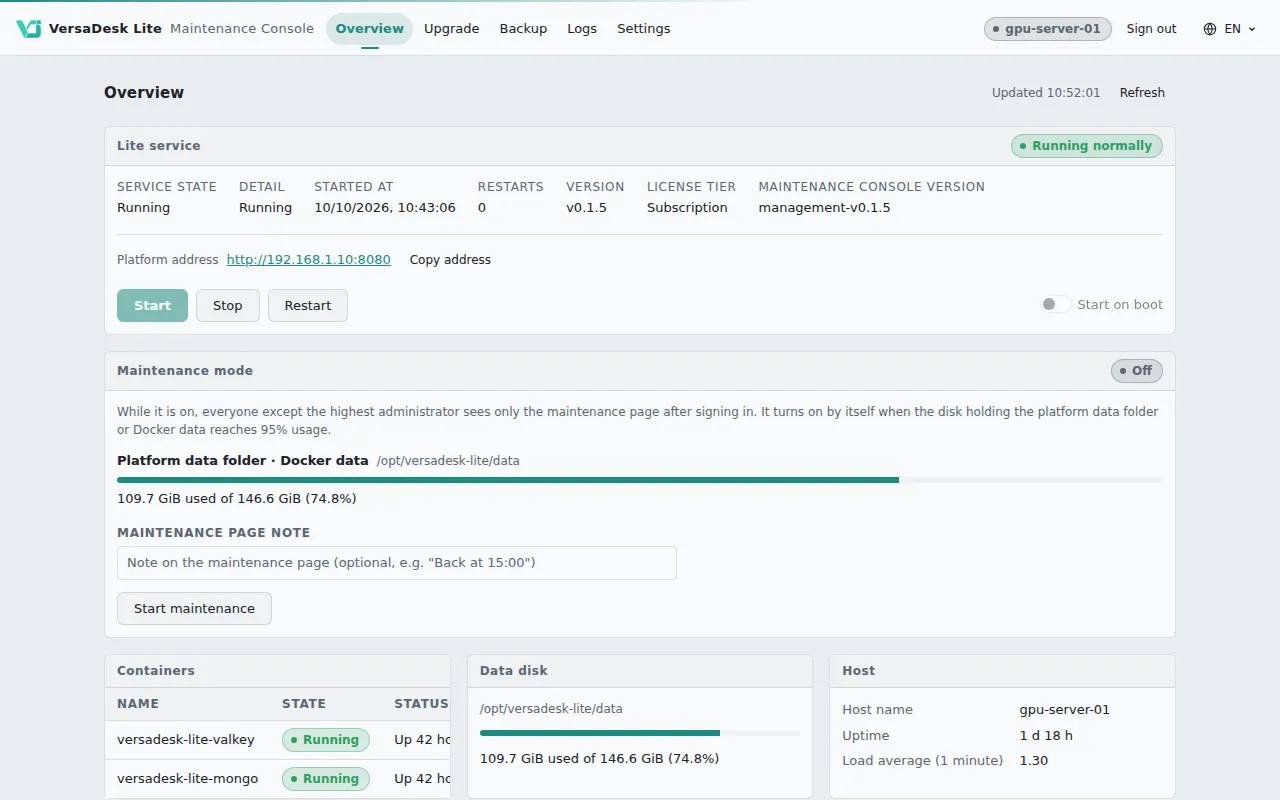This screenshot has width=1280, height=800.
Task: Restart the Lite service
Action: tap(308, 306)
